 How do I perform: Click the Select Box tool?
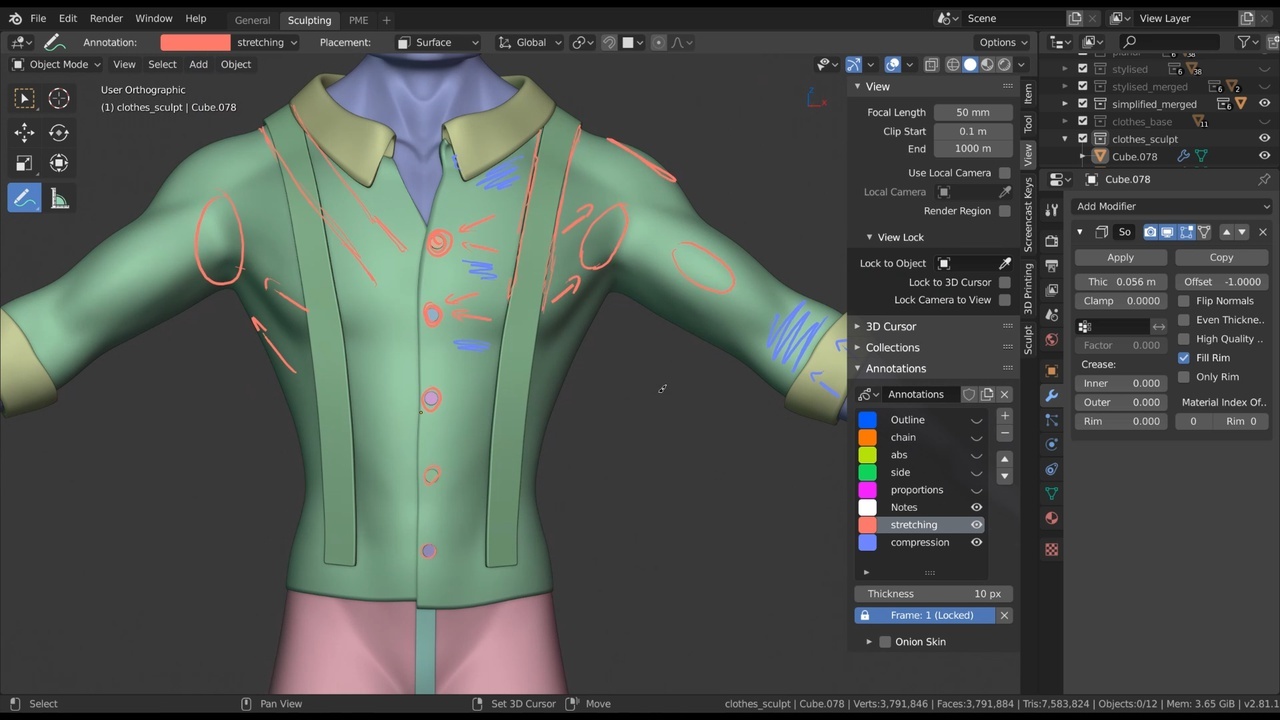pos(25,98)
